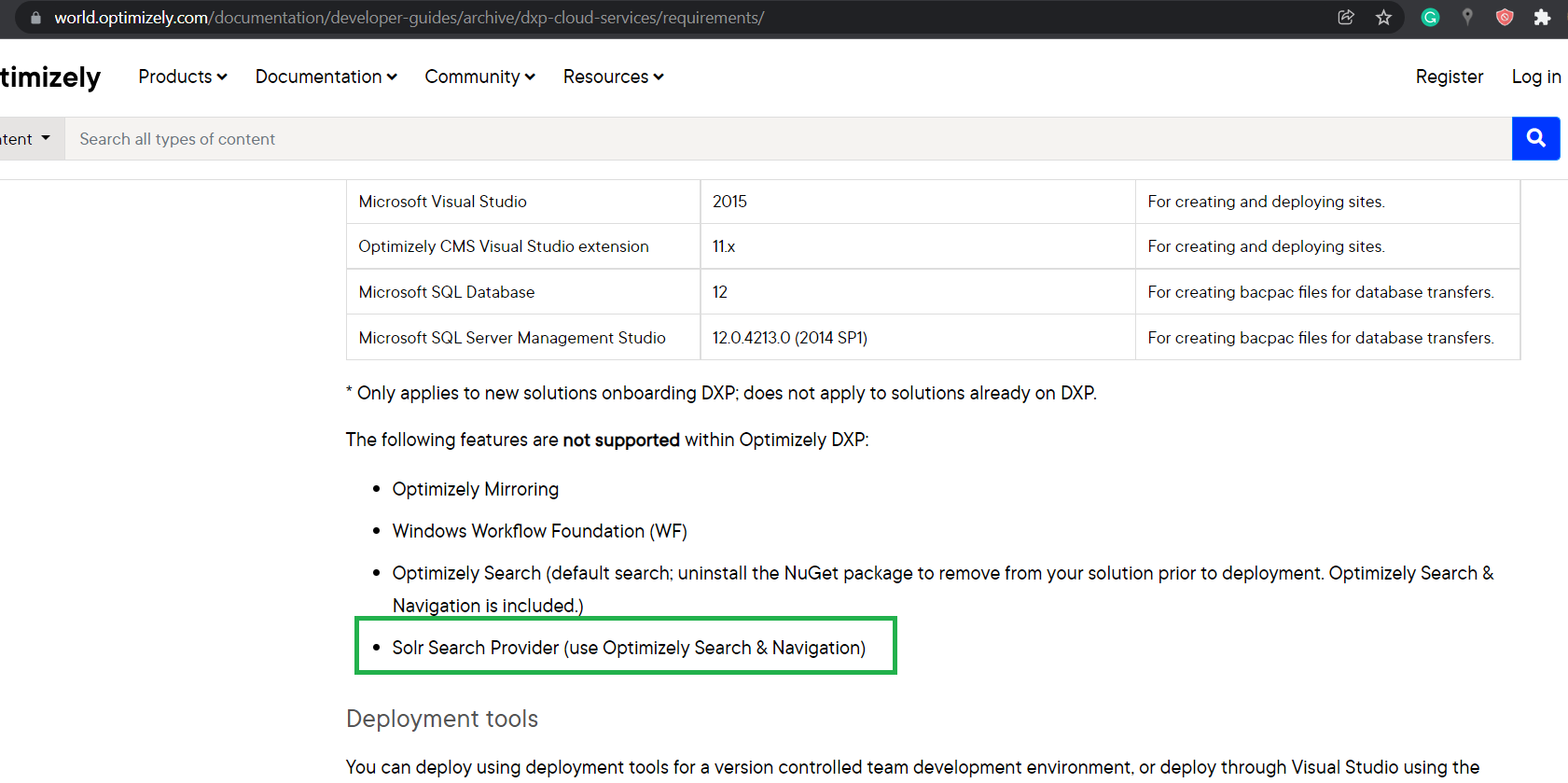Click the Windows Workflow Foundation (WF) bullet

pos(539,531)
